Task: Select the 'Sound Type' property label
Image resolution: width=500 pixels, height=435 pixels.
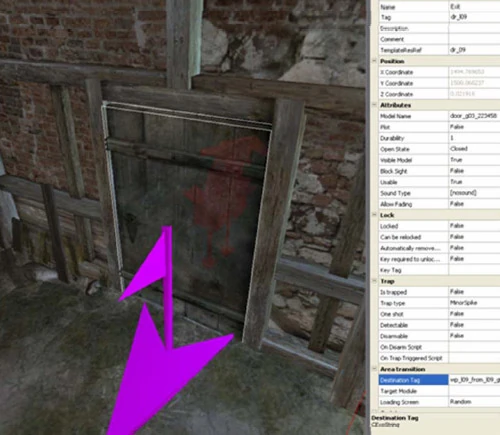Action: coord(395,193)
